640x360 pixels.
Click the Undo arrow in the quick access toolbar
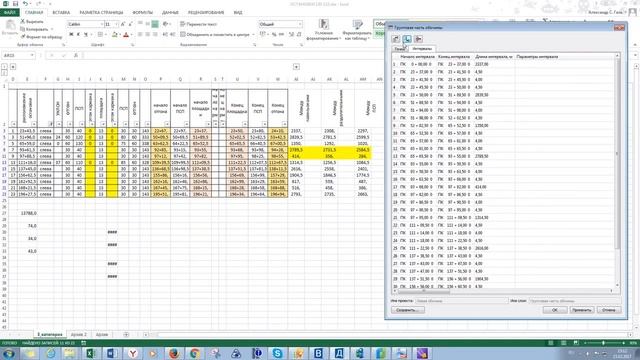(25, 4)
